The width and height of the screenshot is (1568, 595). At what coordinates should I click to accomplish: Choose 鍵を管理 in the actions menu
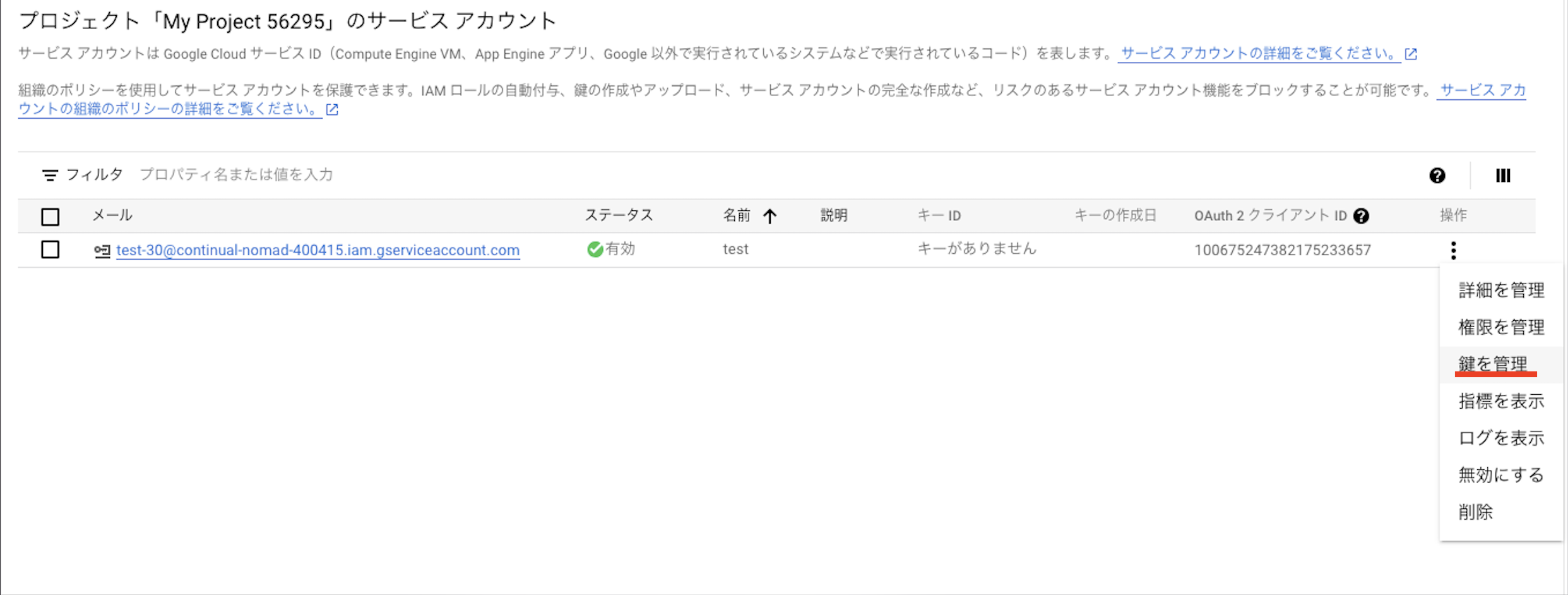[1501, 364]
